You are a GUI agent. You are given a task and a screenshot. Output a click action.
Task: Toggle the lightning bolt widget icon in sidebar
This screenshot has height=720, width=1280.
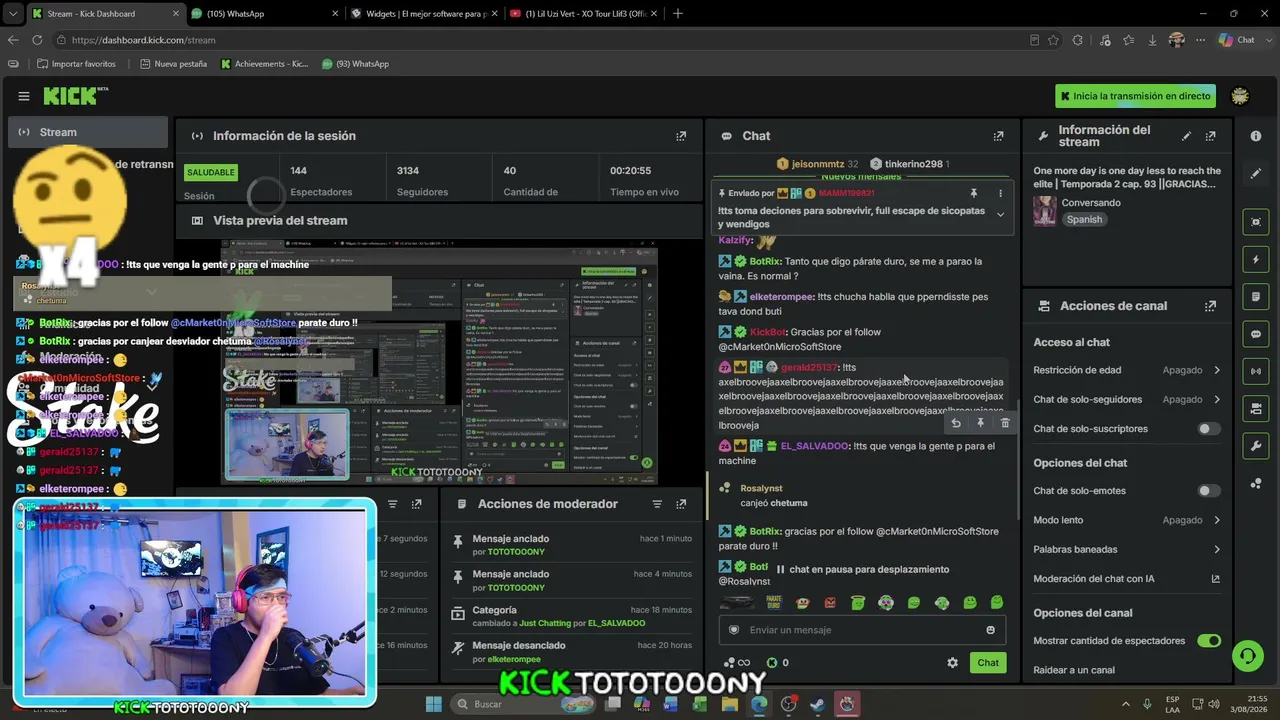[x=1256, y=259]
